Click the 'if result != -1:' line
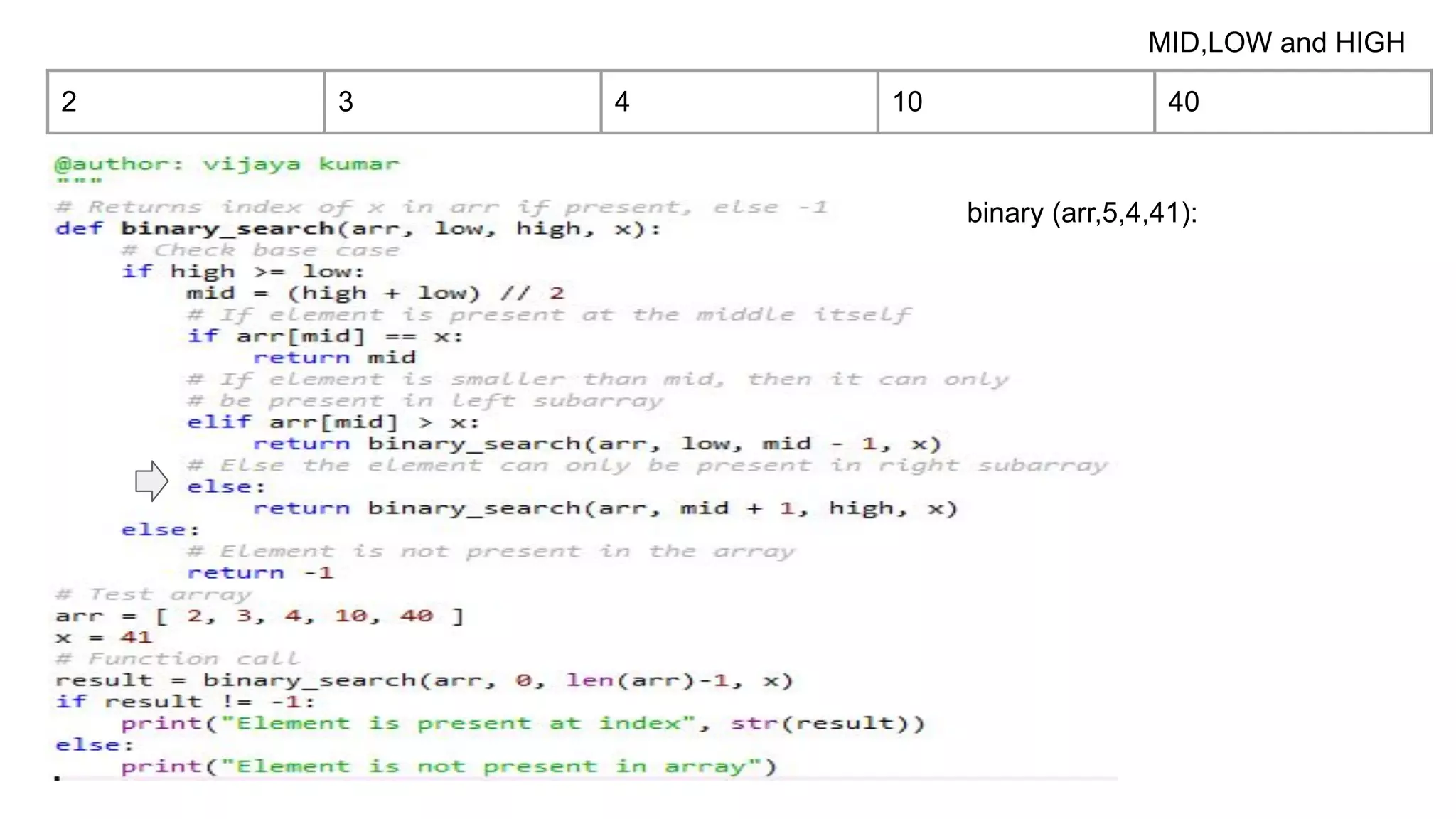Viewport: 1456px width, 819px height. tap(186, 702)
